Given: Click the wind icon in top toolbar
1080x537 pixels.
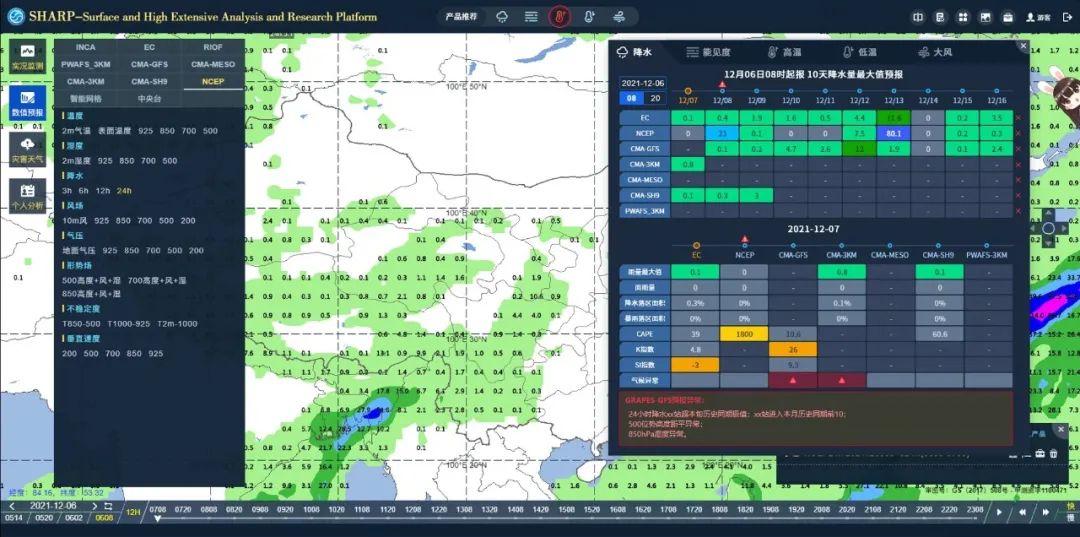Looking at the screenshot, I should [619, 17].
